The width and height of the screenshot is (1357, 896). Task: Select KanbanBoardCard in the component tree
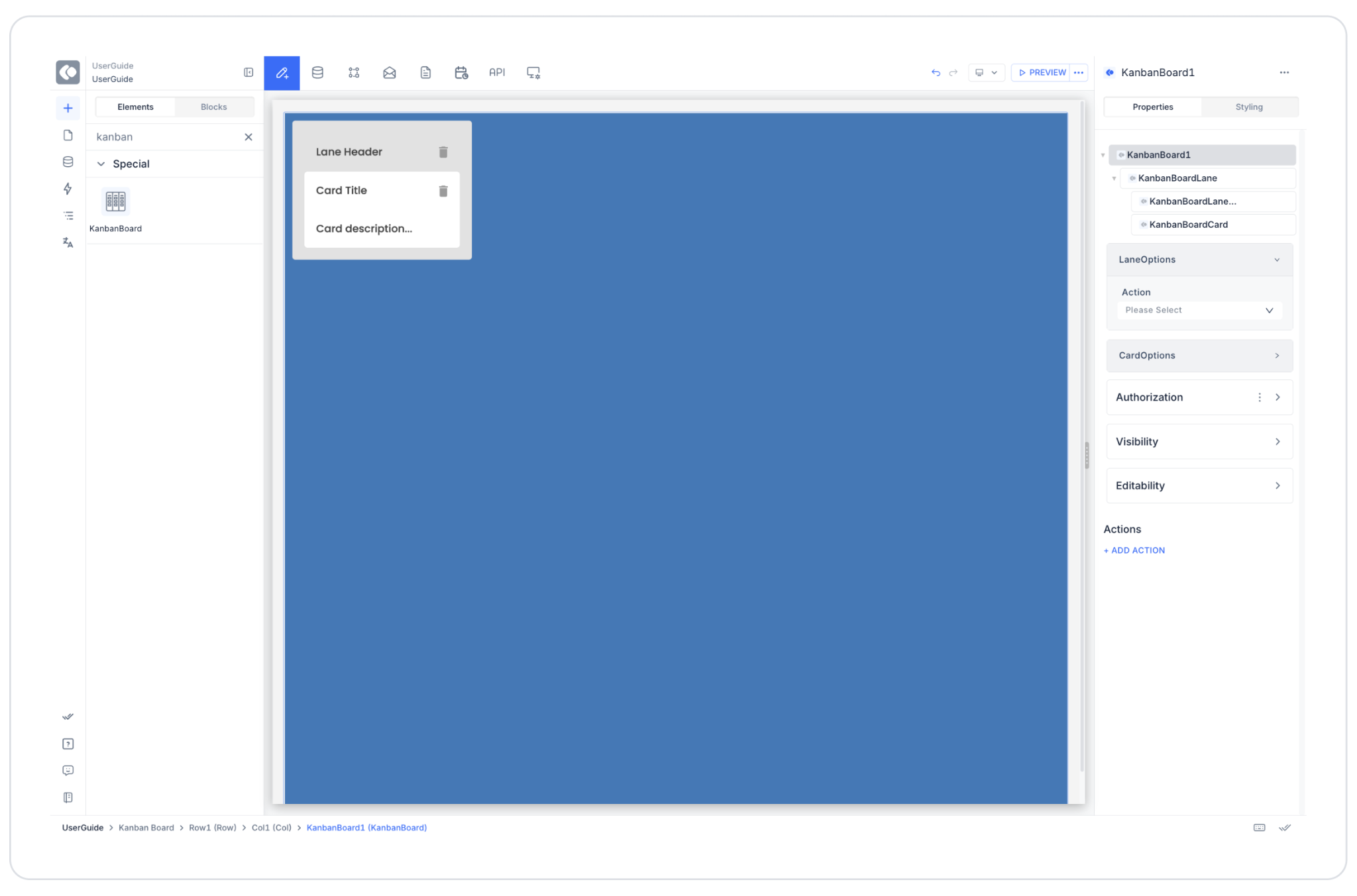[x=1188, y=224]
